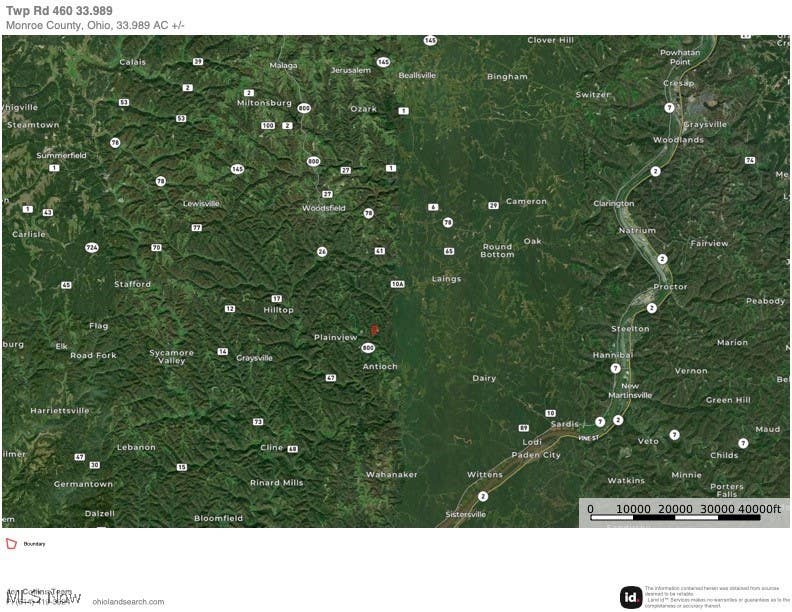792x612 pixels.
Task: Click the route 26 shield marker
Action: [x=322, y=251]
